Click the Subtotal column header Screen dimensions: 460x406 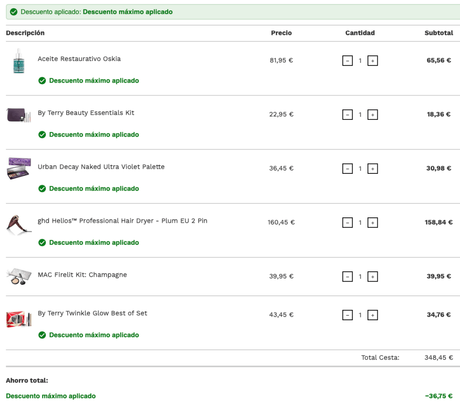click(x=439, y=33)
